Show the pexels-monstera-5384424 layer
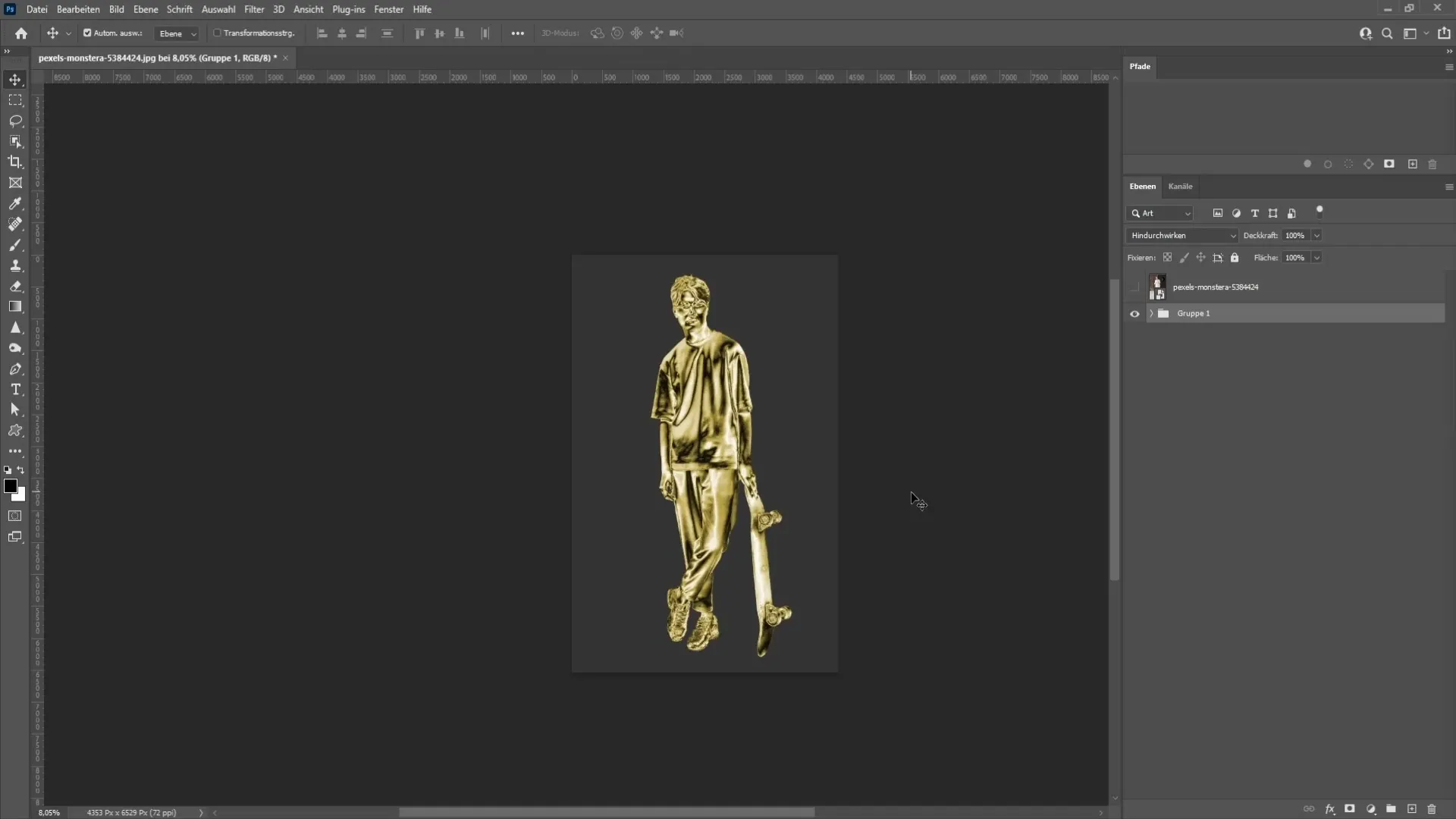 click(x=1134, y=287)
